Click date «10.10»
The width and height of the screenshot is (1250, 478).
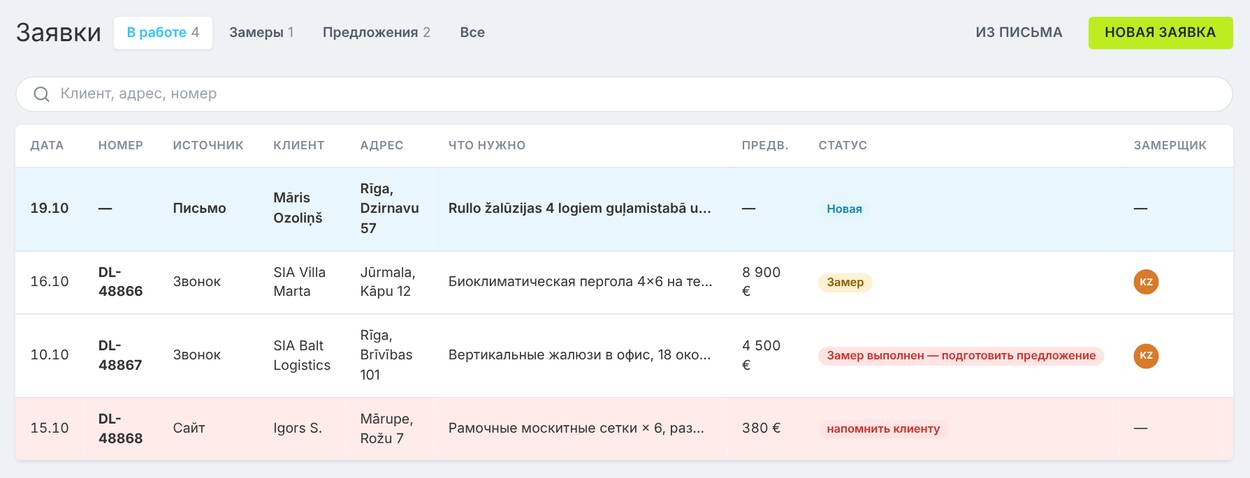pos(50,355)
